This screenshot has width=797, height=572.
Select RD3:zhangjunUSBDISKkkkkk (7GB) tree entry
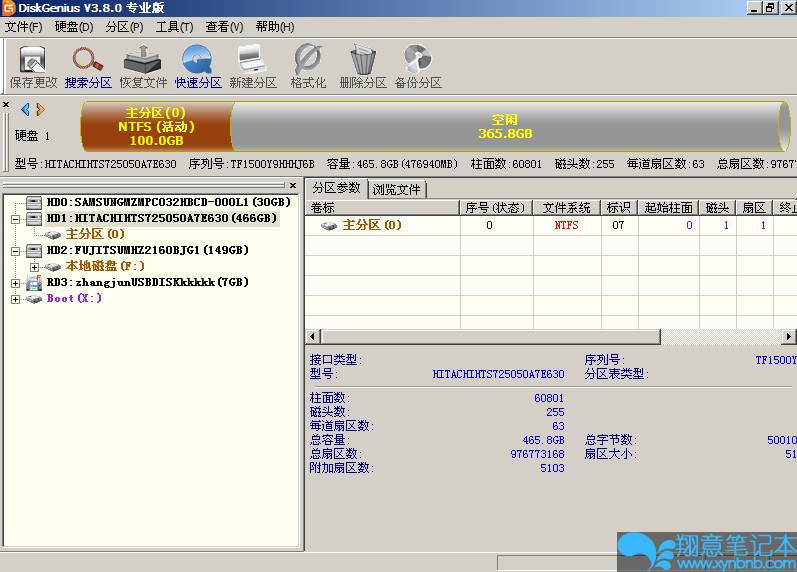click(147, 282)
